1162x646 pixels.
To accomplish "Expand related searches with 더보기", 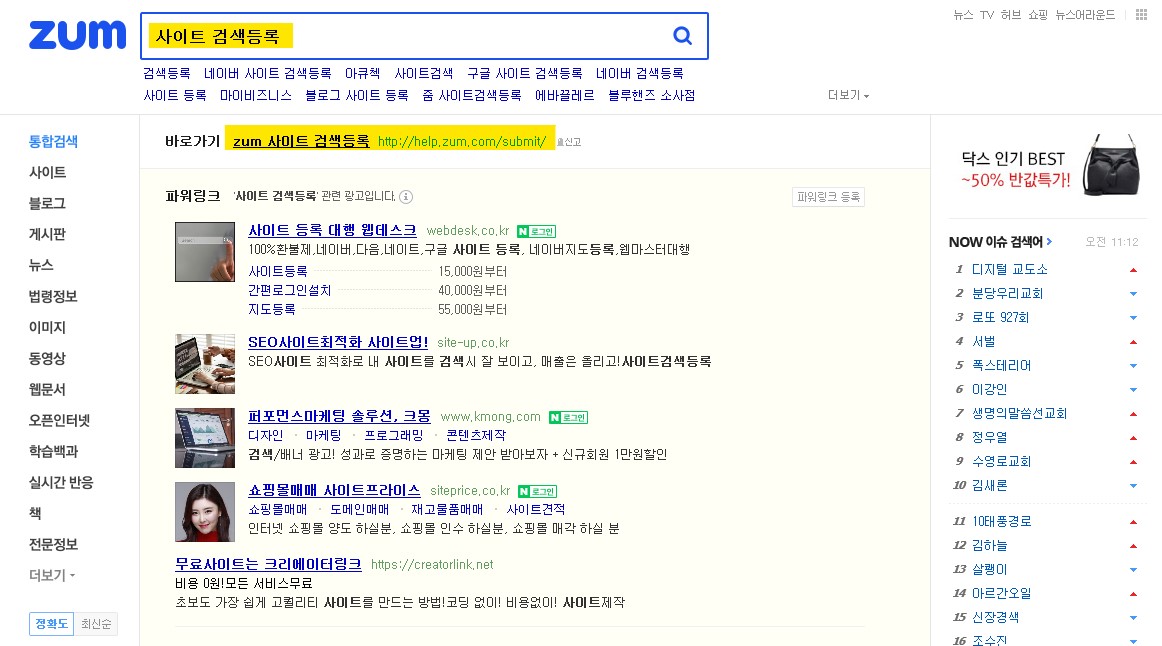I will click(x=848, y=95).
